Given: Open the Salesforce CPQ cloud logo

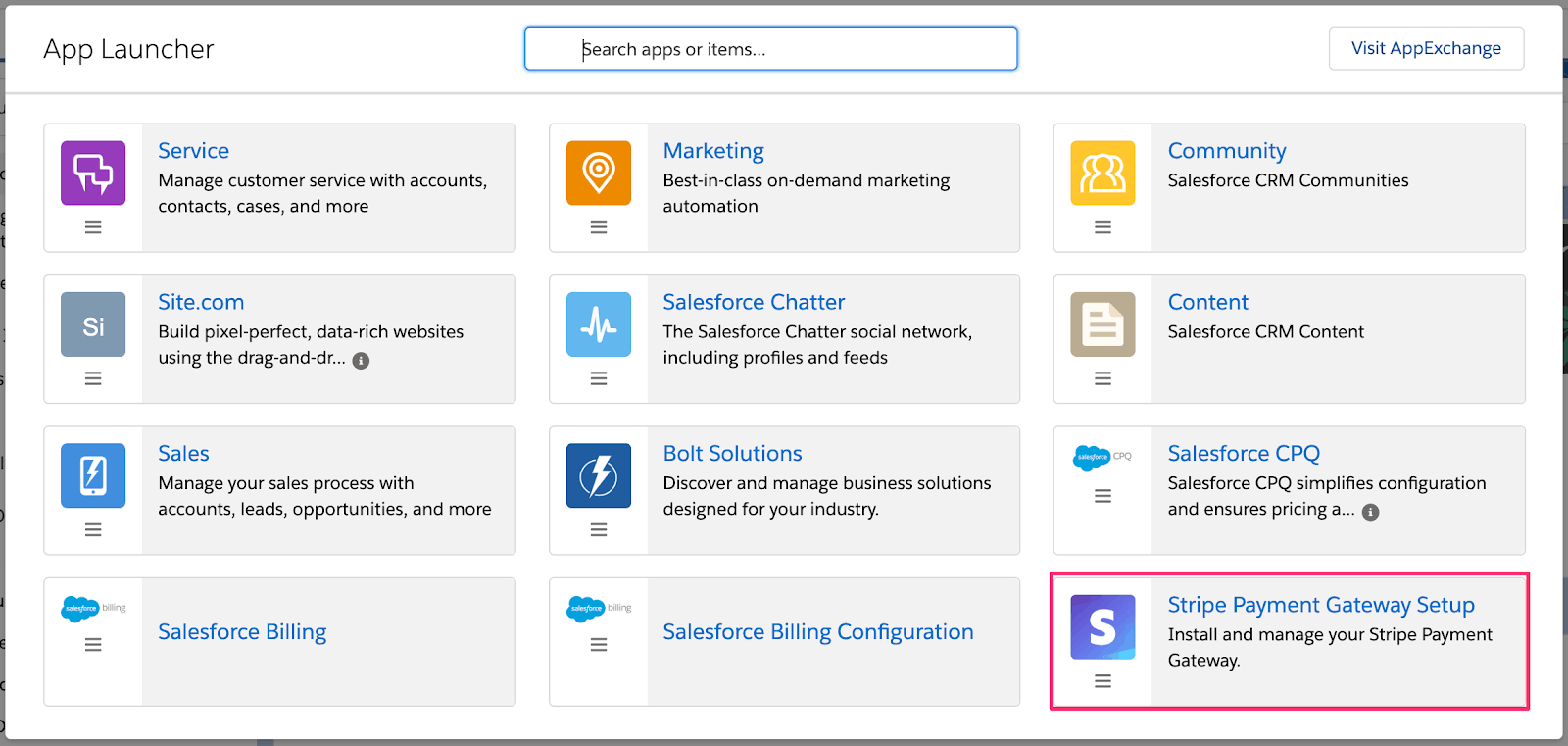Looking at the screenshot, I should pos(1102,457).
